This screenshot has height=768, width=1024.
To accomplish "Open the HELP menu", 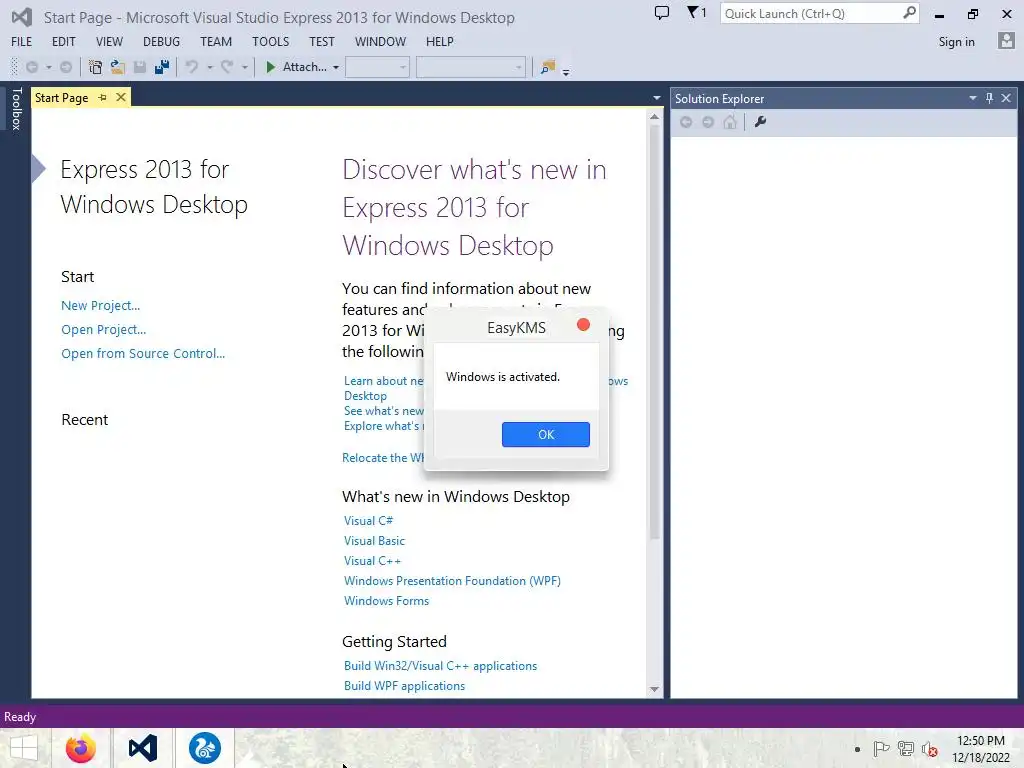I will click(x=440, y=41).
